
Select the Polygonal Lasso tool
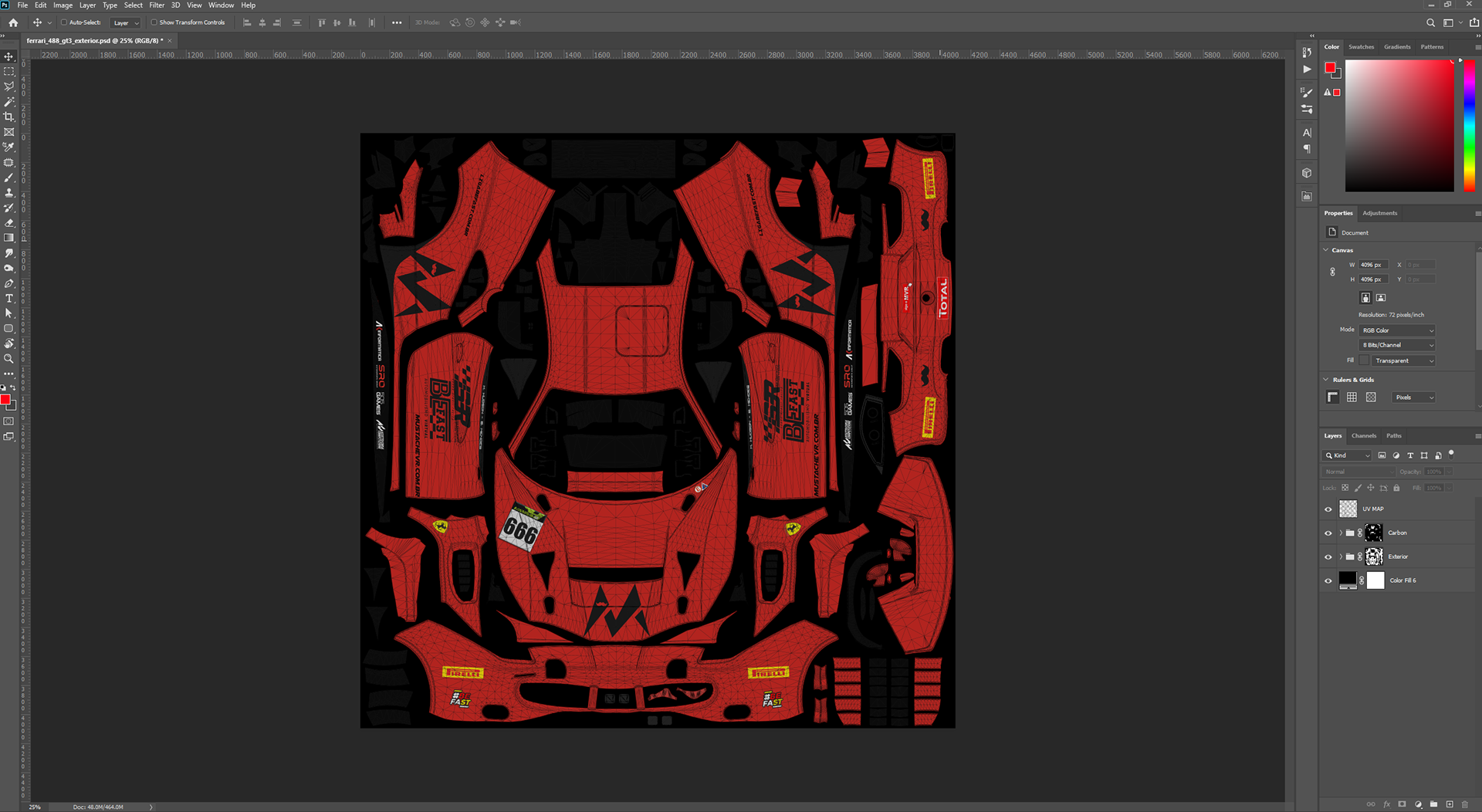pos(8,86)
